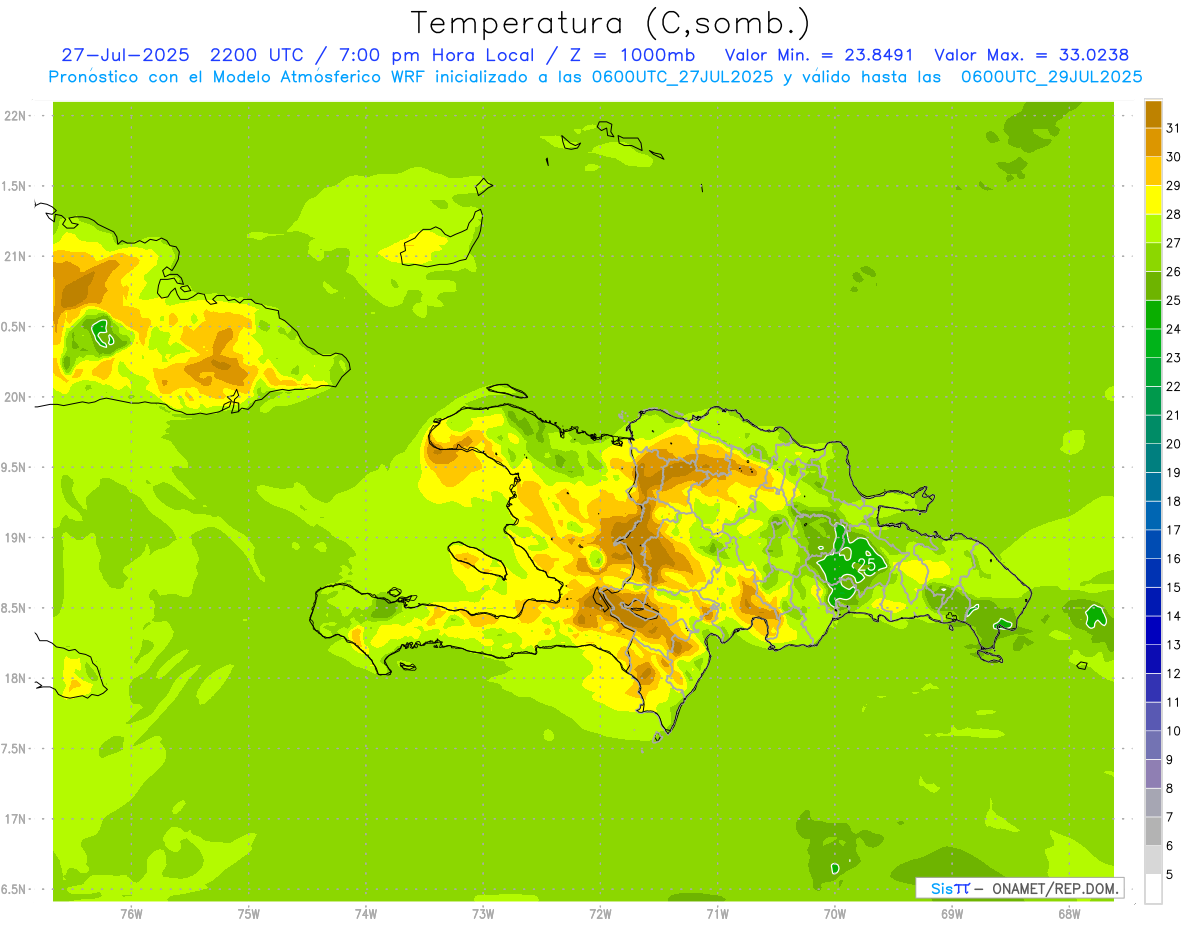Click the white legend swatch below 5
The width and height of the screenshot is (1200, 927).
tap(1153, 889)
